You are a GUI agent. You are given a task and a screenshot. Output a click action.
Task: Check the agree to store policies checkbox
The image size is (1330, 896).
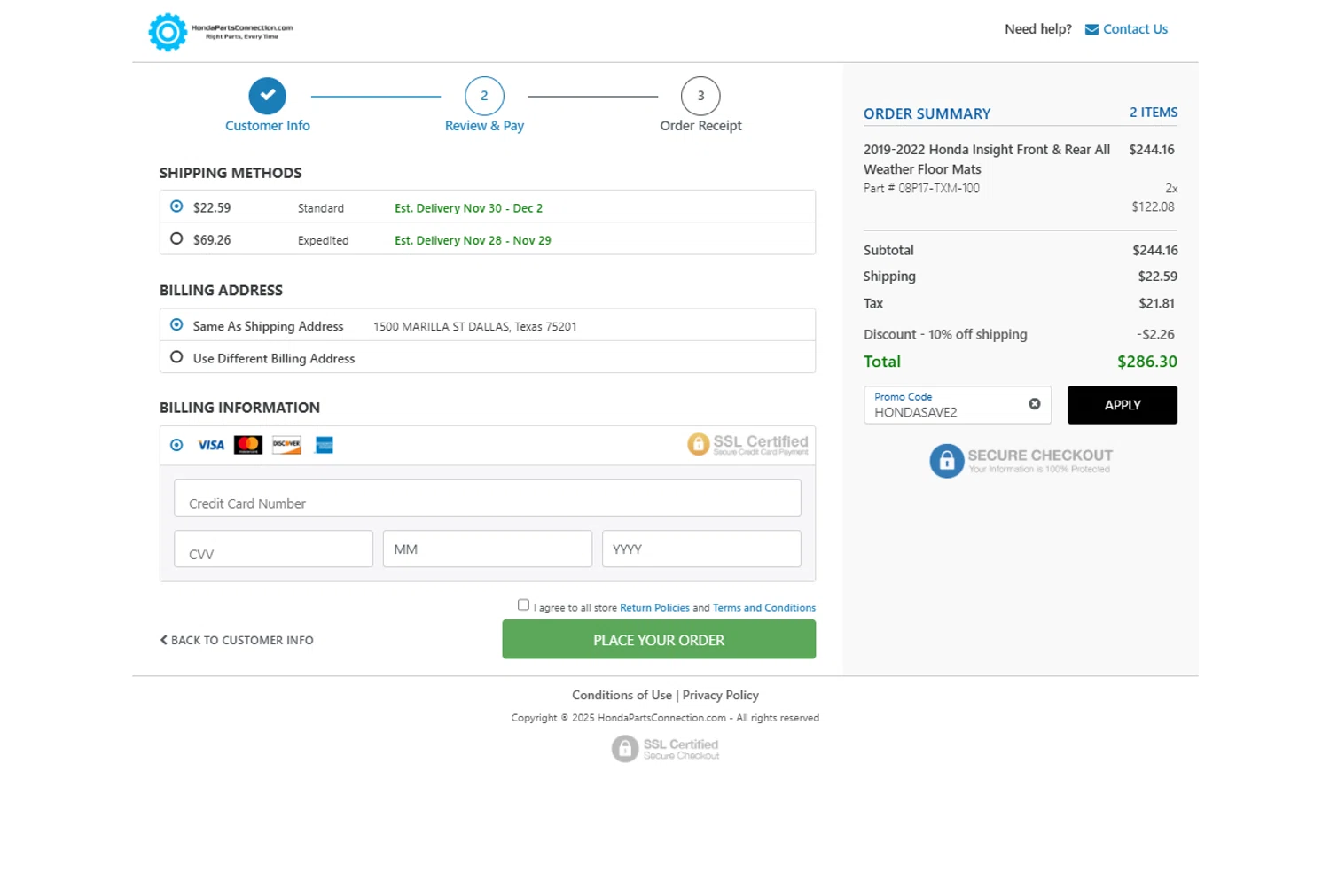point(523,605)
